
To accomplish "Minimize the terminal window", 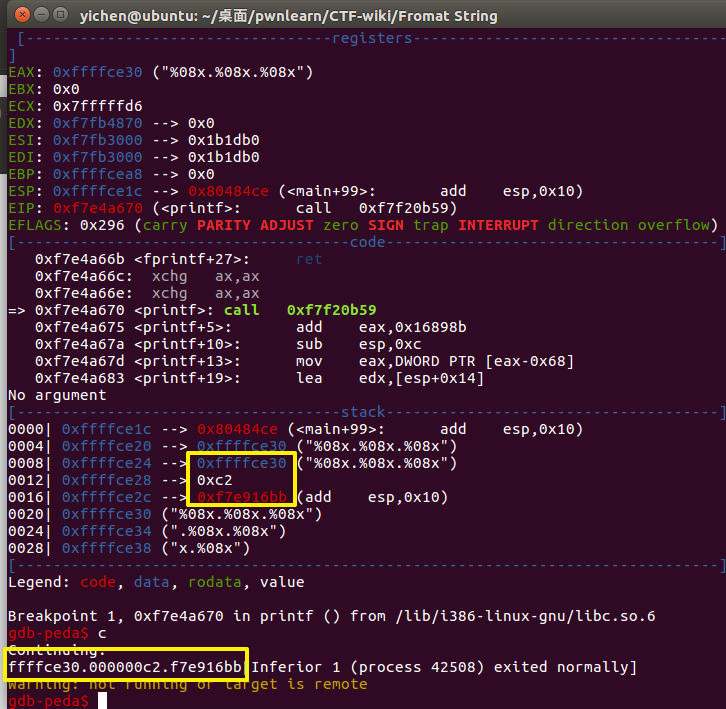I will pos(41,15).
